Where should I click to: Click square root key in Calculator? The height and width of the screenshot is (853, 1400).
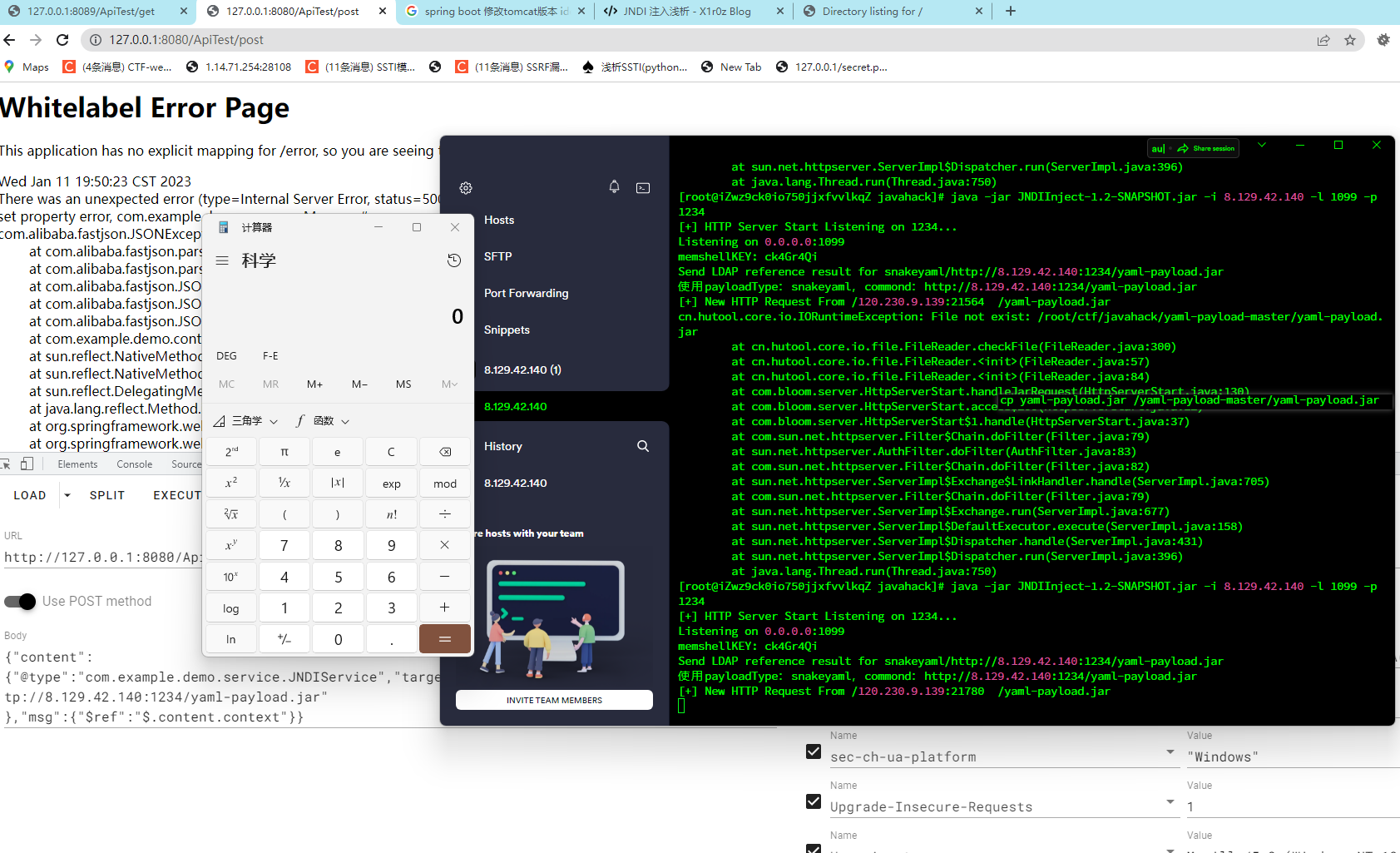coord(231,514)
